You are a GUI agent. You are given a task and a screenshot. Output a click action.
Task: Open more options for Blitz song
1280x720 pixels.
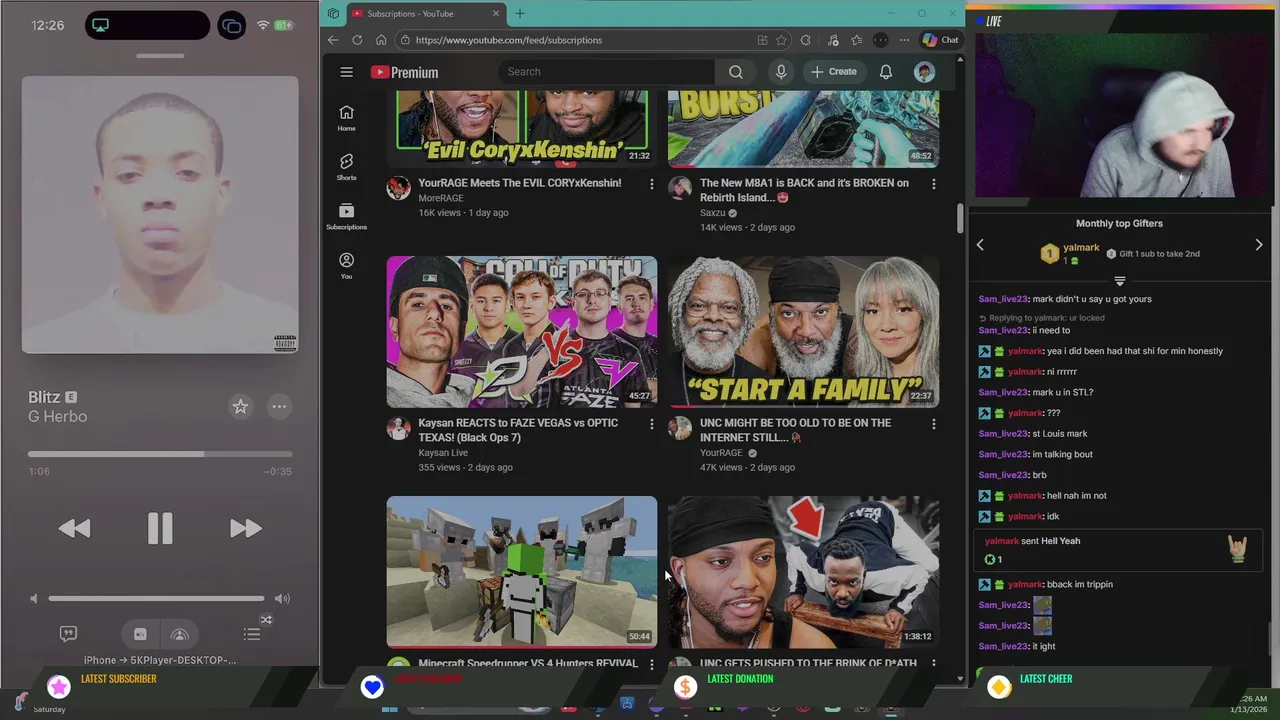tap(279, 406)
